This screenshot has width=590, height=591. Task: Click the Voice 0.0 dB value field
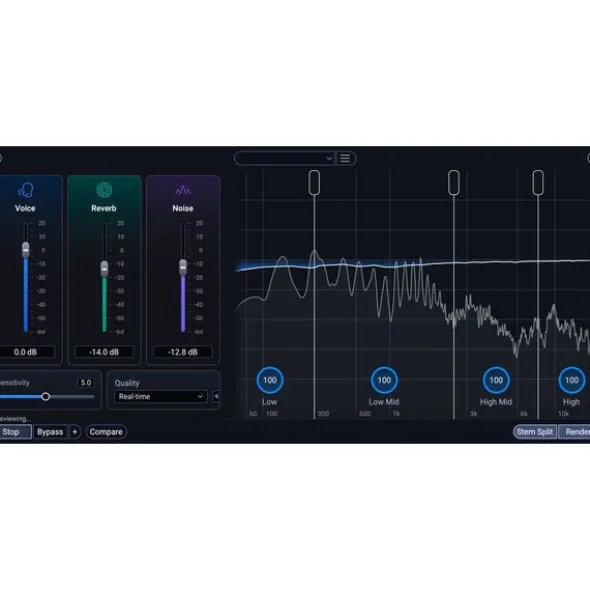[x=25, y=352]
